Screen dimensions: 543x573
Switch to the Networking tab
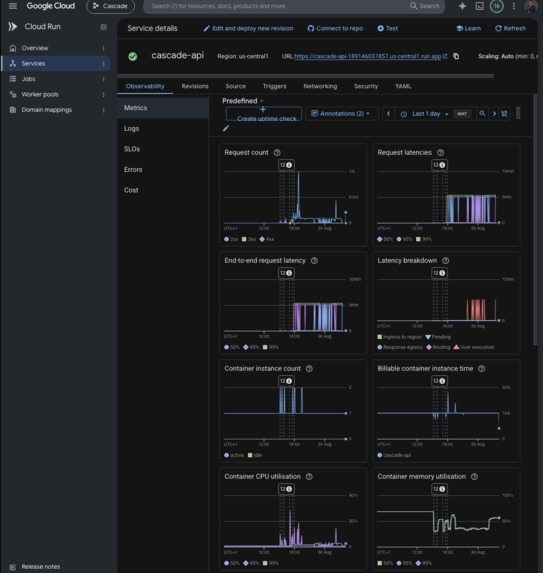[320, 86]
